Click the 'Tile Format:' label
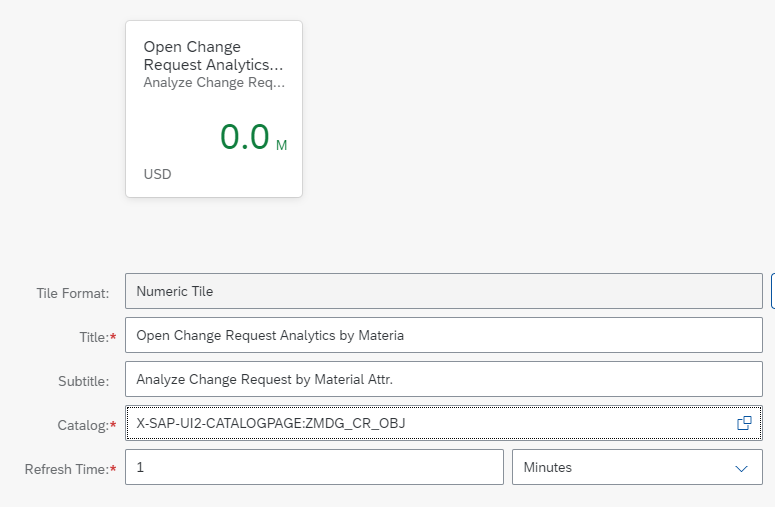775x507 pixels. point(73,293)
